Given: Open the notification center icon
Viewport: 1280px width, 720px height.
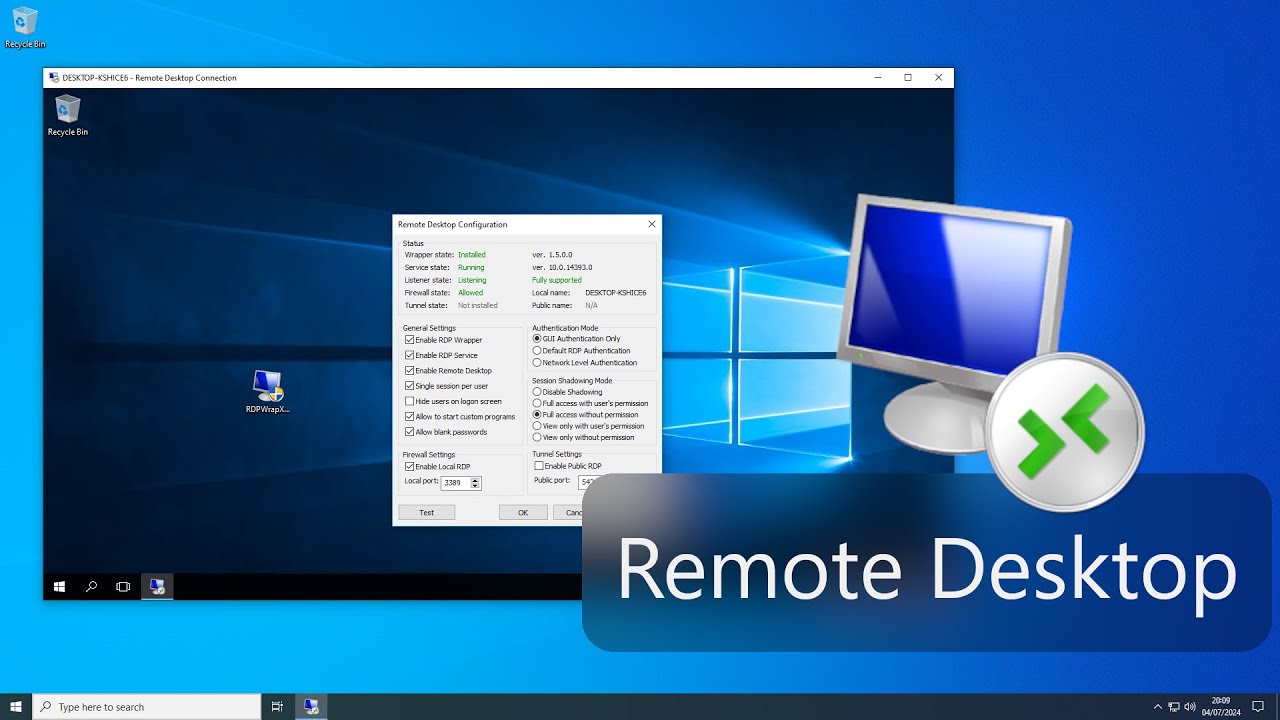Looking at the screenshot, I should point(1259,707).
